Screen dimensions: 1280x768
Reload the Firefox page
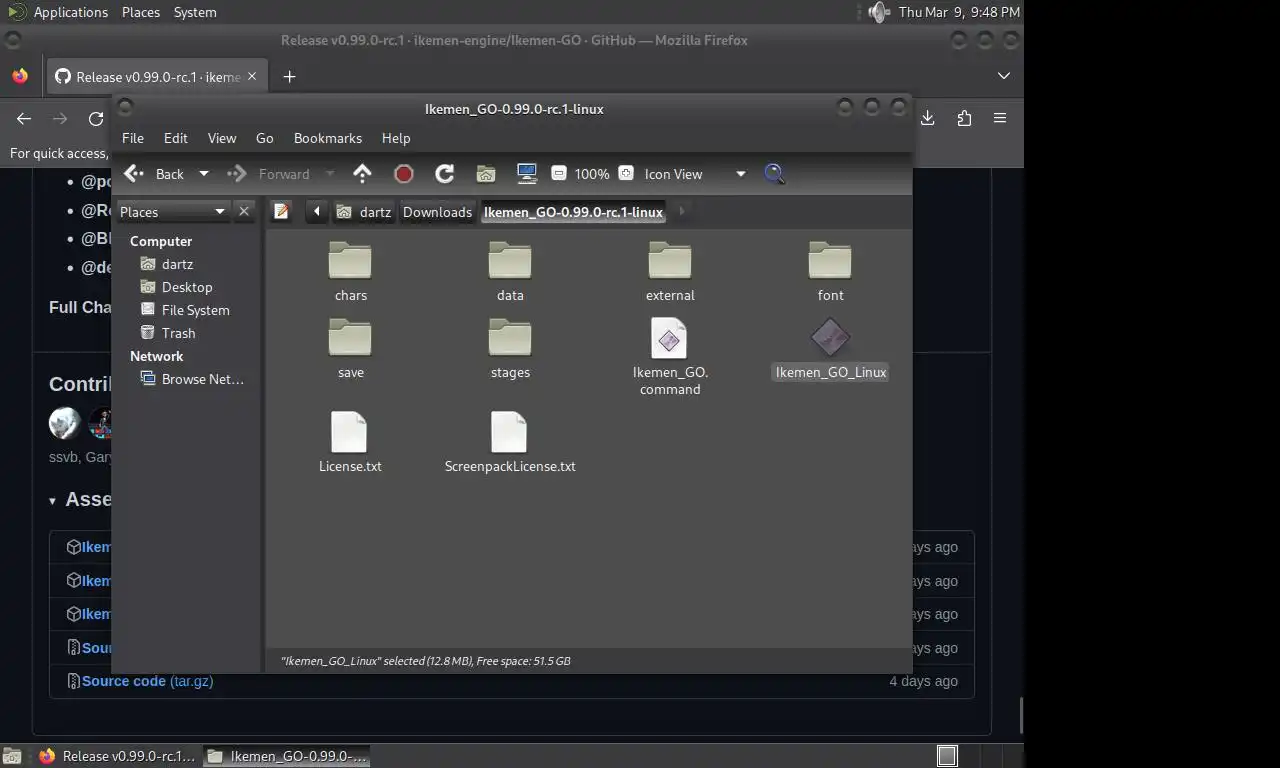[96, 118]
